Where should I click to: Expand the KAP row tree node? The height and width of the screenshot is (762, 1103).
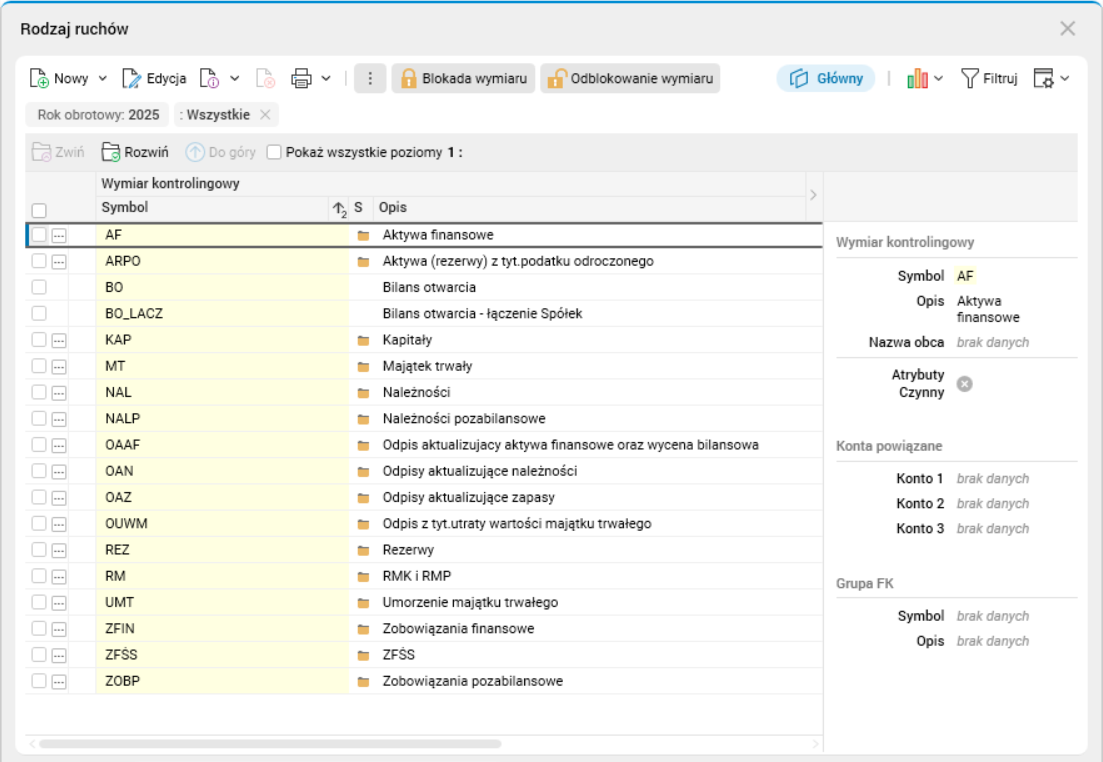(x=59, y=340)
